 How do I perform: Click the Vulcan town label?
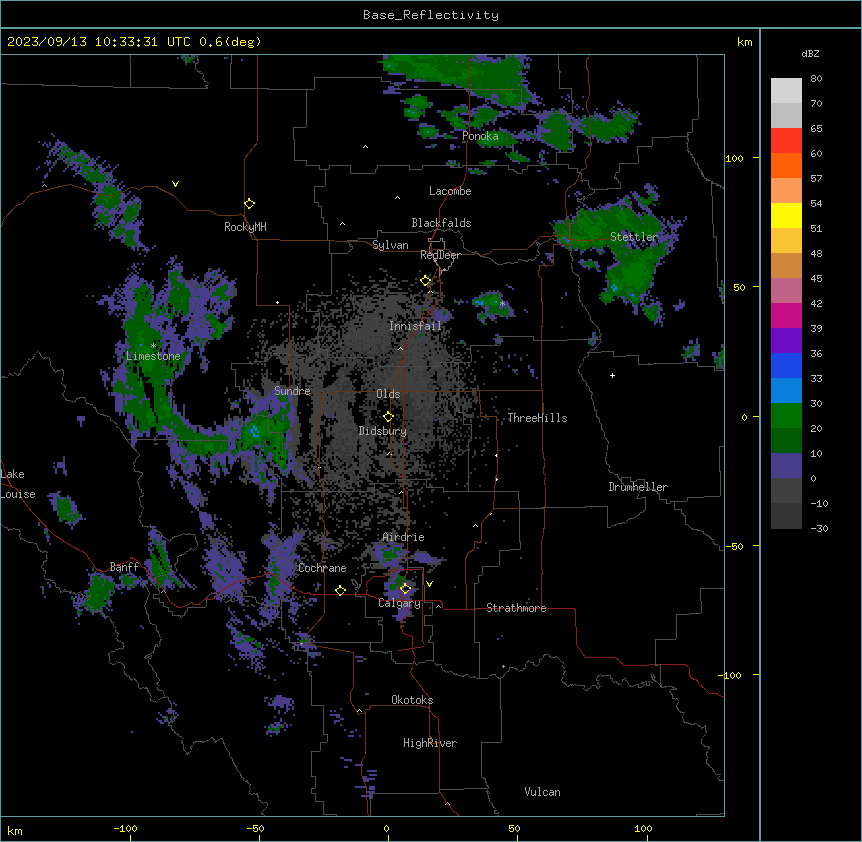pos(542,792)
